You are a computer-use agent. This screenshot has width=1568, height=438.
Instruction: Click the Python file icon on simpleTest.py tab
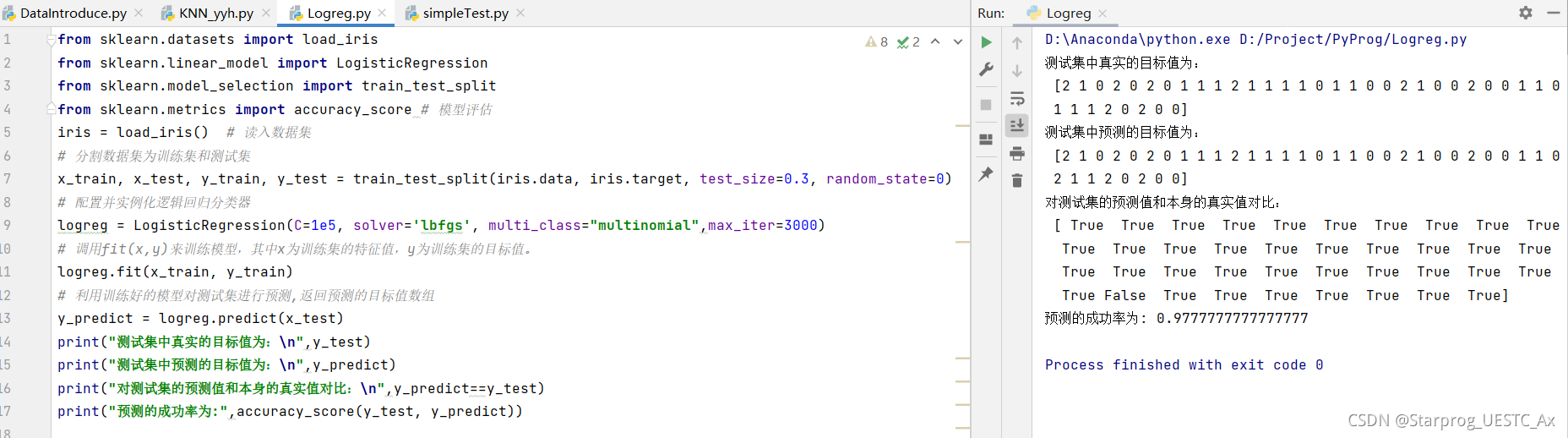click(411, 14)
